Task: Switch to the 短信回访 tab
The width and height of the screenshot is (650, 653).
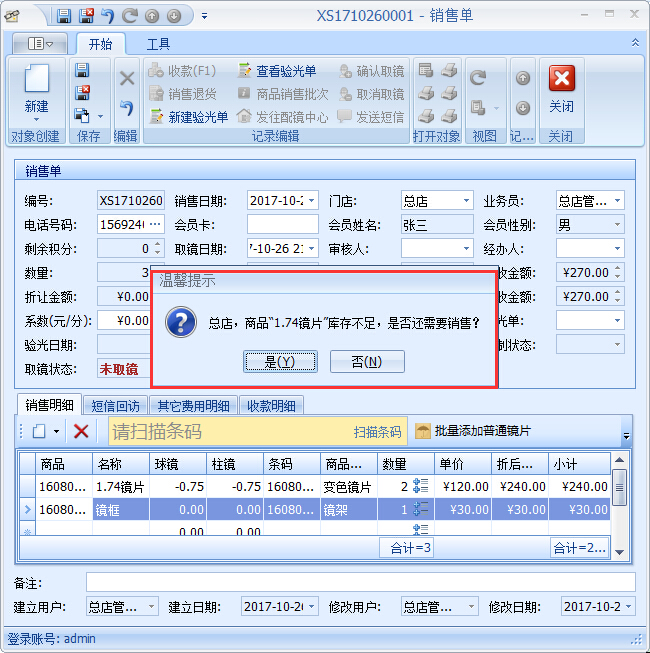Action: [x=118, y=405]
